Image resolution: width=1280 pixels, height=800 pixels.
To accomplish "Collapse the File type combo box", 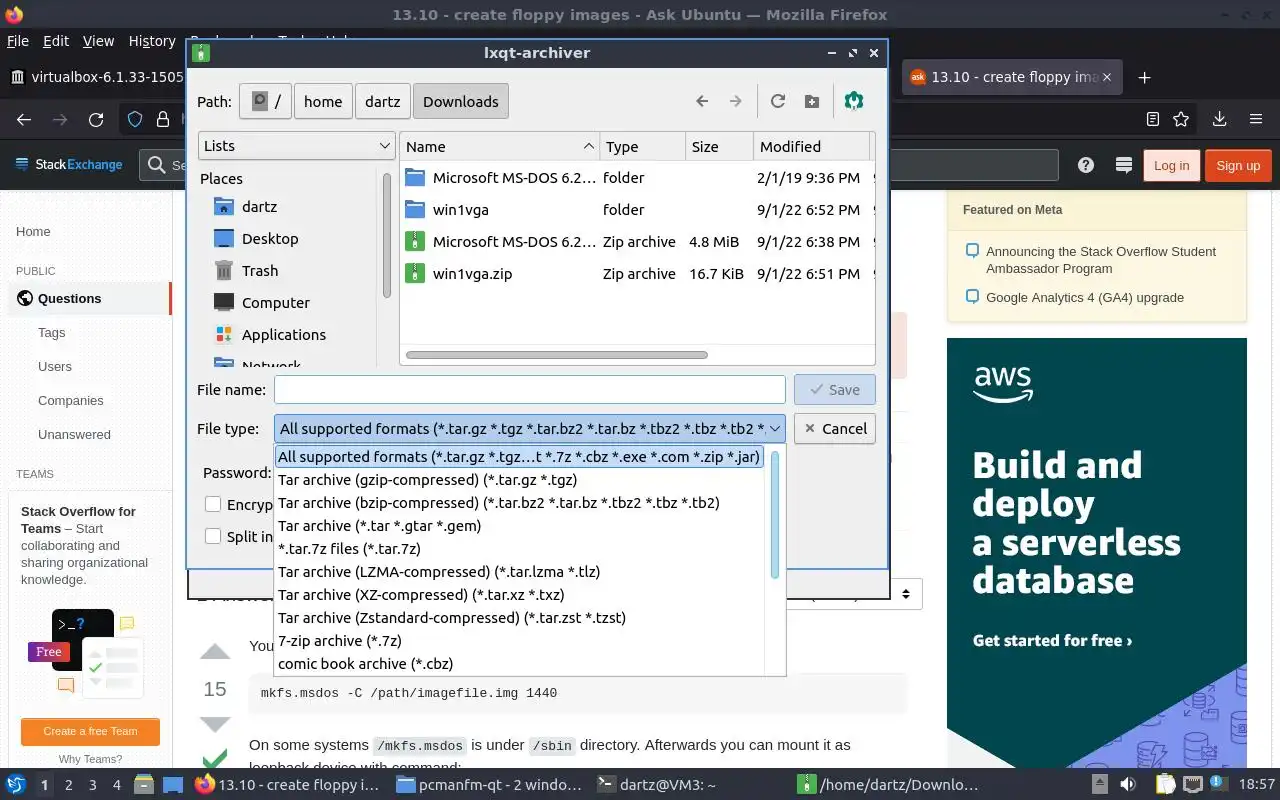I will (530, 429).
